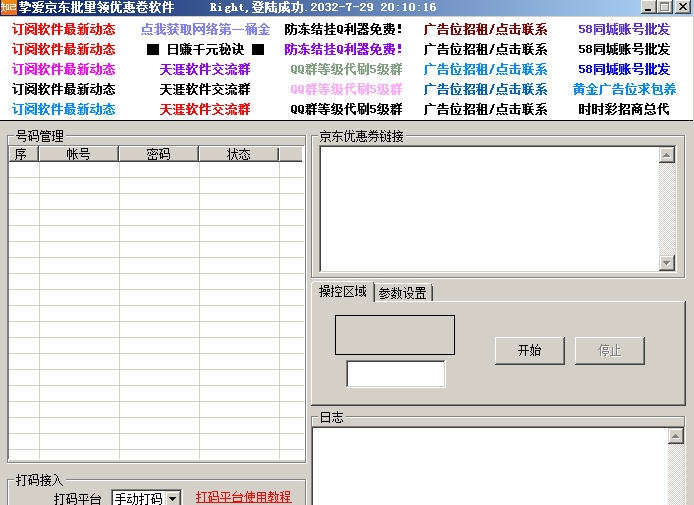Click scroll-up arrow of 京东优惠券链接 box

(x=667, y=155)
